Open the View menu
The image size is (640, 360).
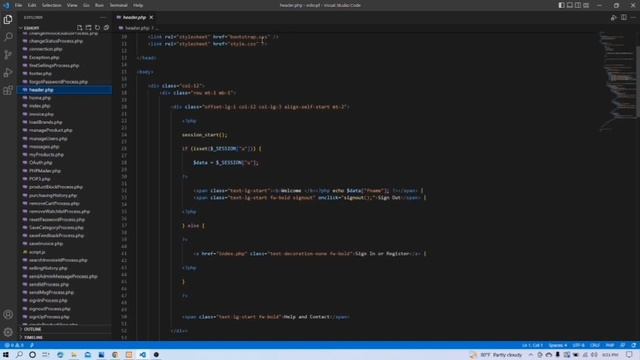[72, 5]
